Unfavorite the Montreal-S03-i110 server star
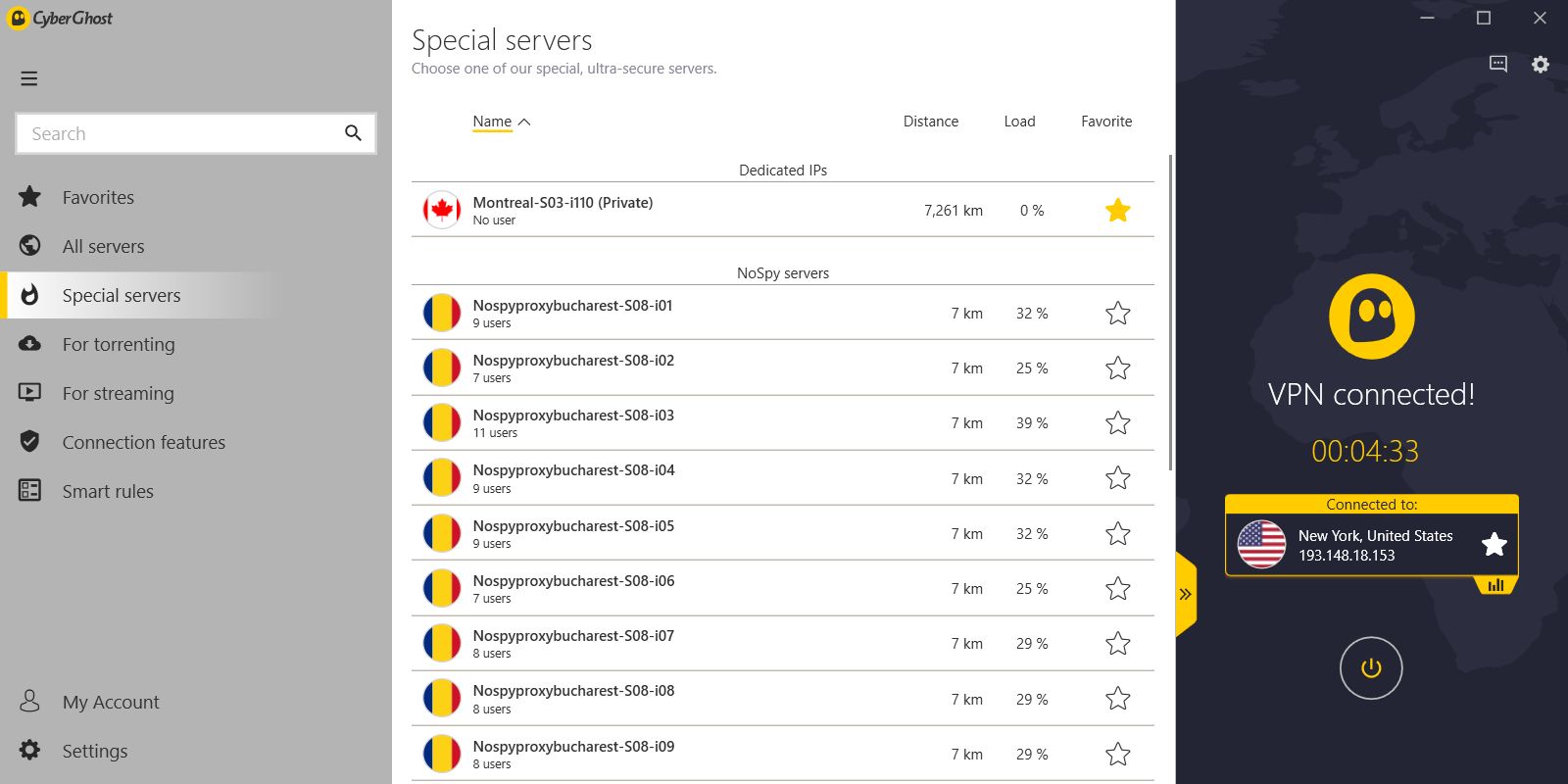1568x784 pixels. click(x=1117, y=210)
